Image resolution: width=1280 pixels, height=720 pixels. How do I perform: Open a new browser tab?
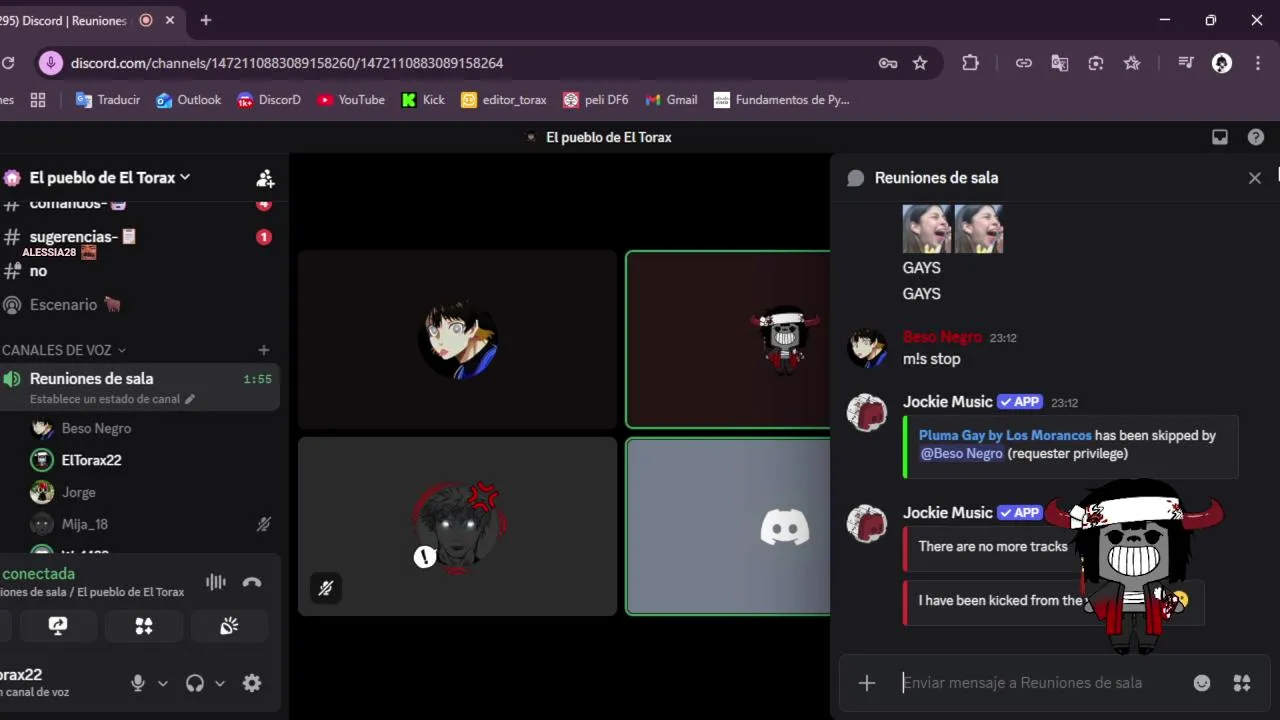click(x=206, y=20)
